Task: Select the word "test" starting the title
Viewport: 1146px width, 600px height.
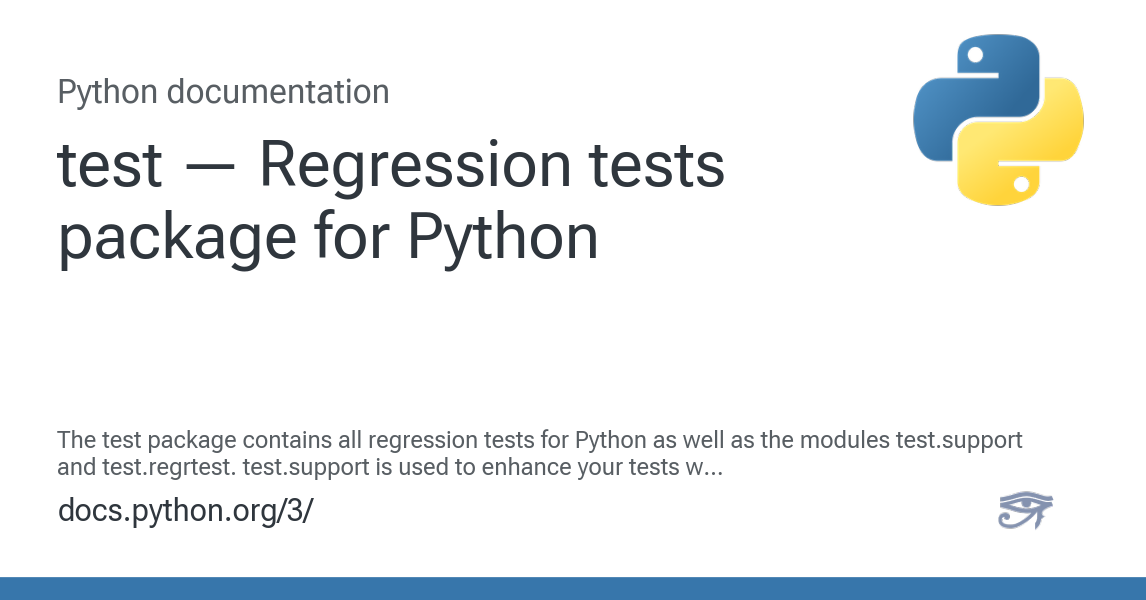Action: (109, 165)
